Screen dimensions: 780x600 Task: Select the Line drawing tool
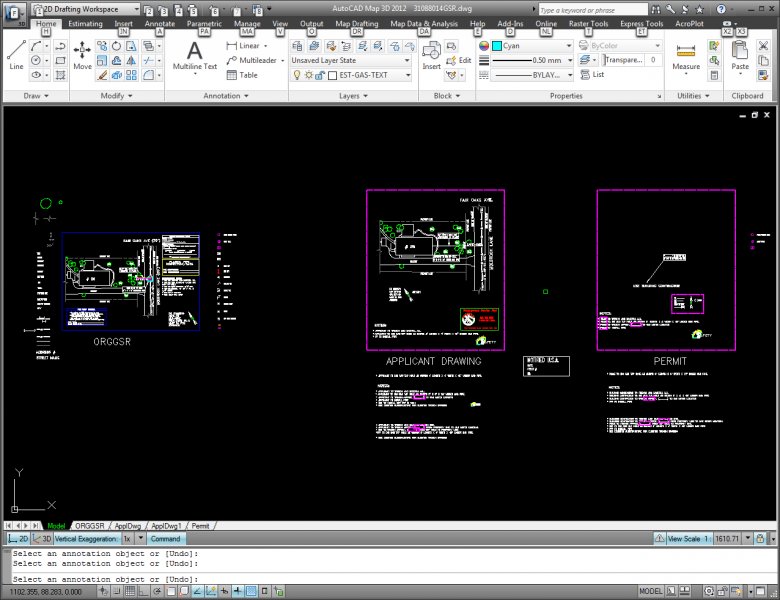pos(16,54)
